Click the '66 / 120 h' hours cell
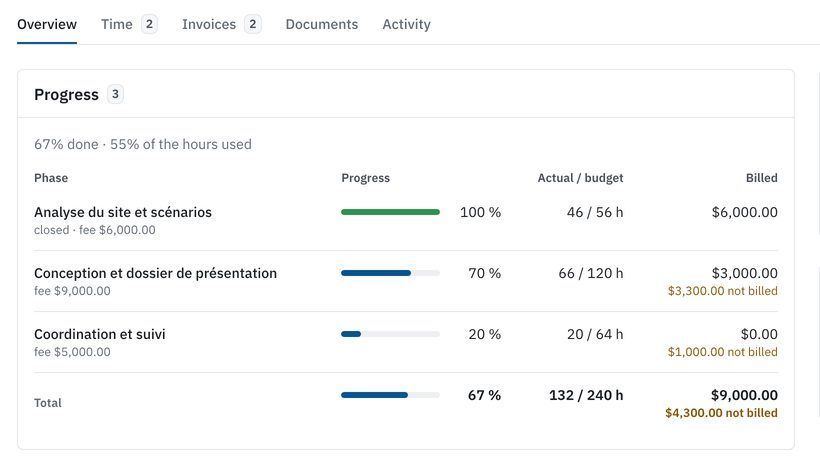Image resolution: width=820 pixels, height=470 pixels. [590, 273]
